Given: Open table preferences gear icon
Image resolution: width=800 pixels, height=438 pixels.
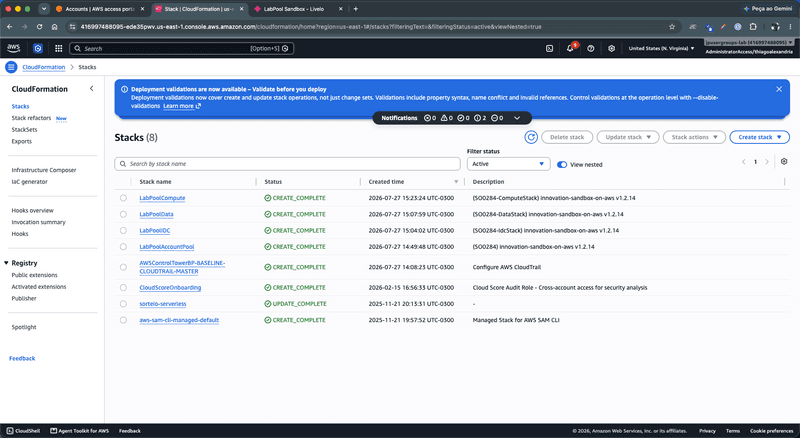Looking at the screenshot, I should point(784,161).
